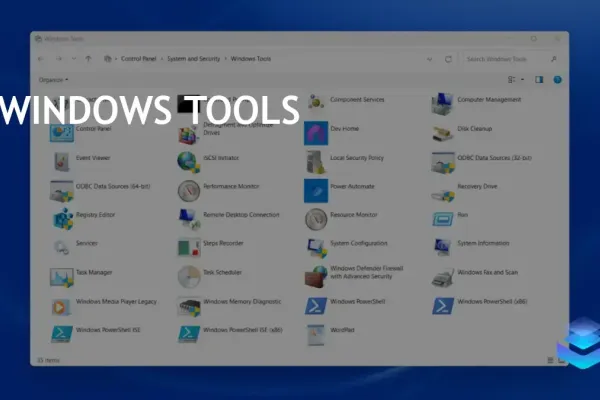This screenshot has height=400, width=600.
Task: Select the Remote Desktop Connection icon
Action: coord(189,220)
